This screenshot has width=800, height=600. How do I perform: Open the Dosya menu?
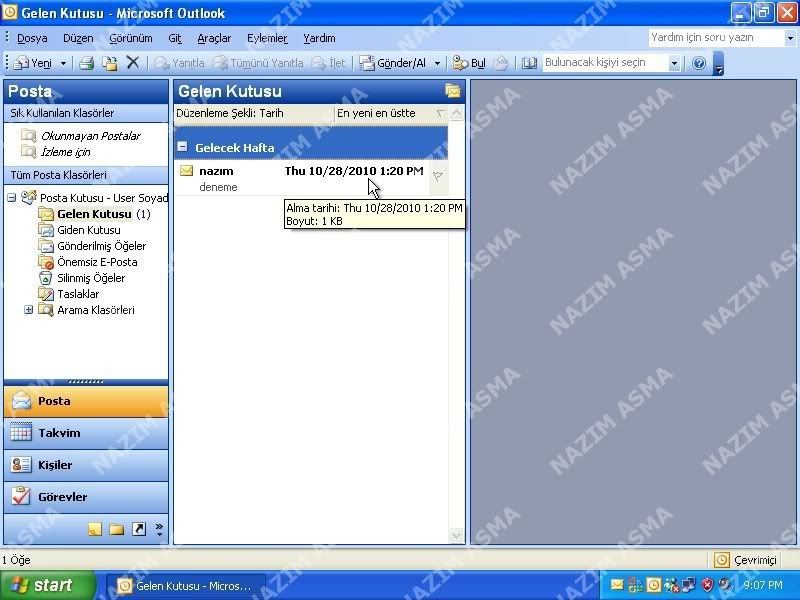(32, 38)
